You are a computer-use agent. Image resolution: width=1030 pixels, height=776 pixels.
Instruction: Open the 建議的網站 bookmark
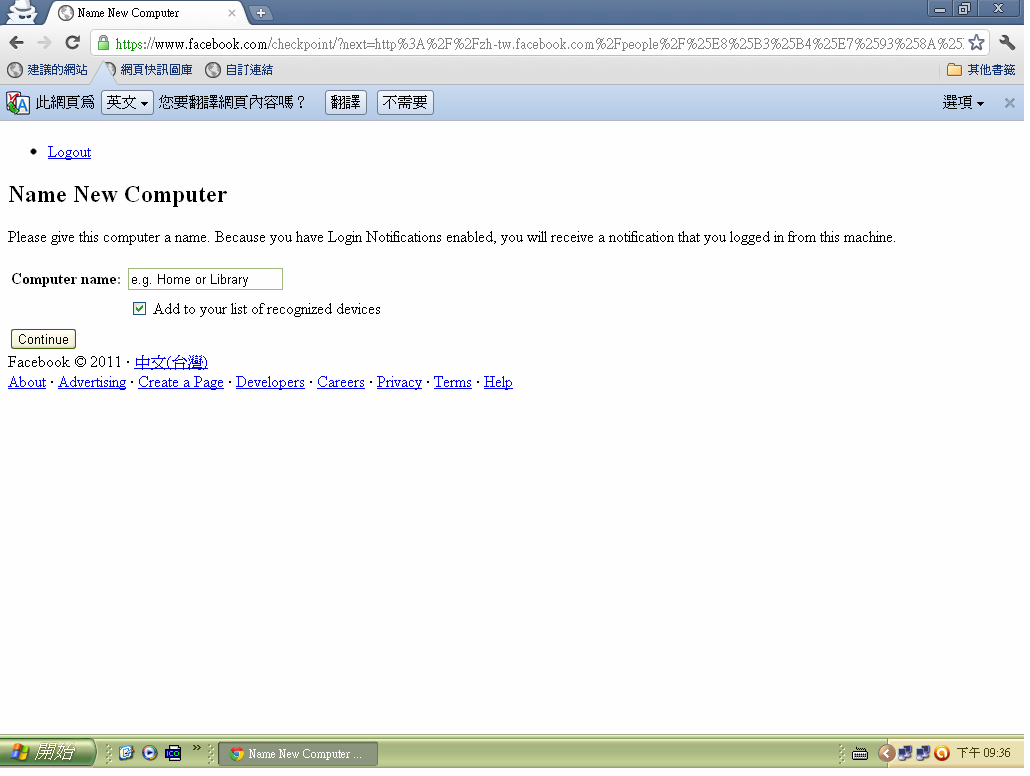click(47, 70)
